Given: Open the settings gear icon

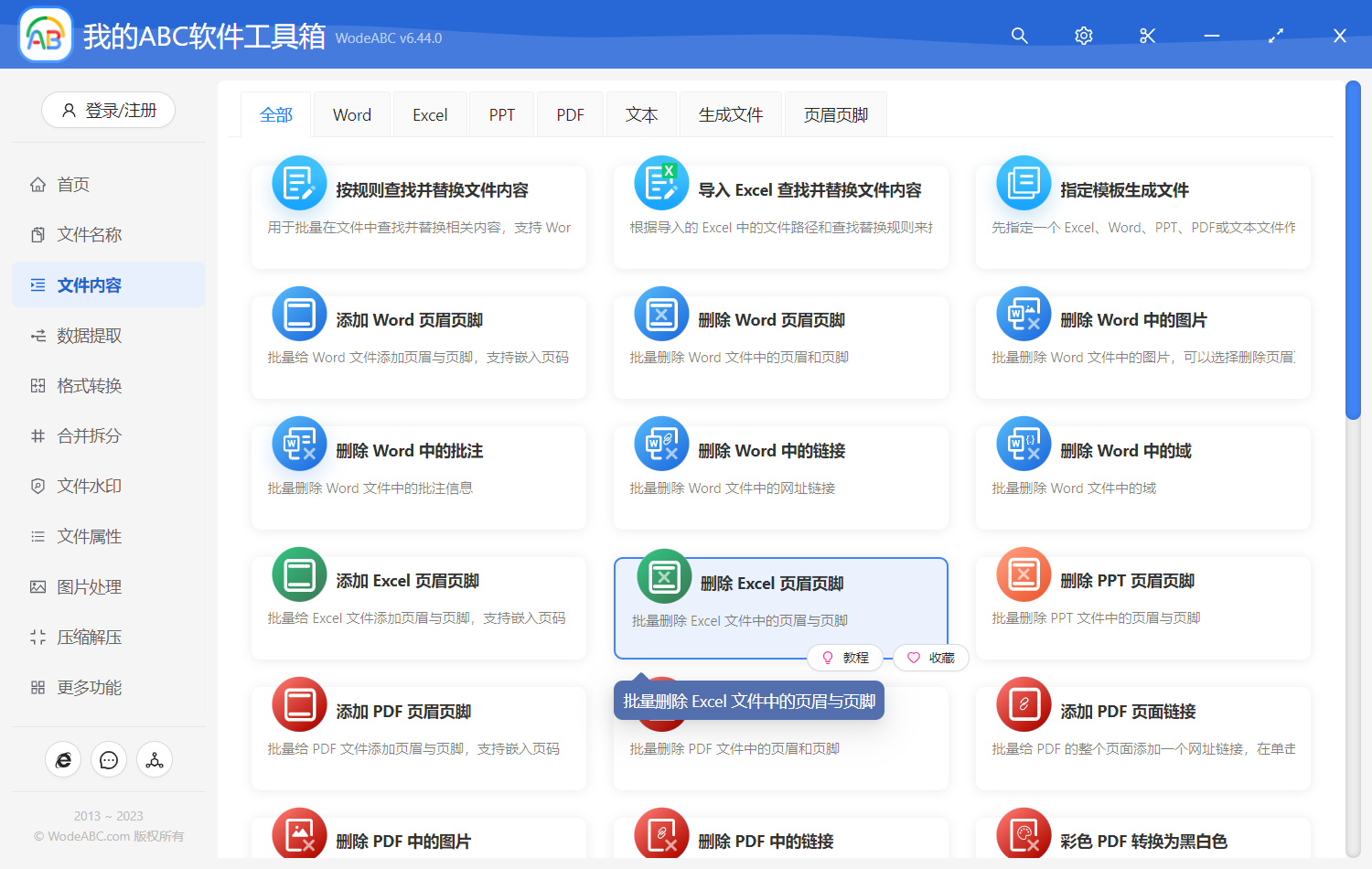Looking at the screenshot, I should point(1083,36).
